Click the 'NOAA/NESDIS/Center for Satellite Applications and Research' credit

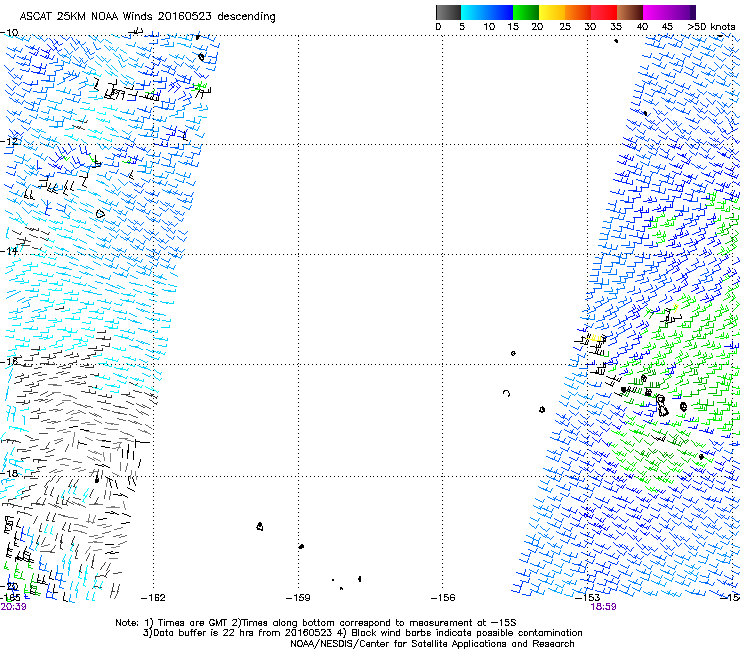click(432, 644)
